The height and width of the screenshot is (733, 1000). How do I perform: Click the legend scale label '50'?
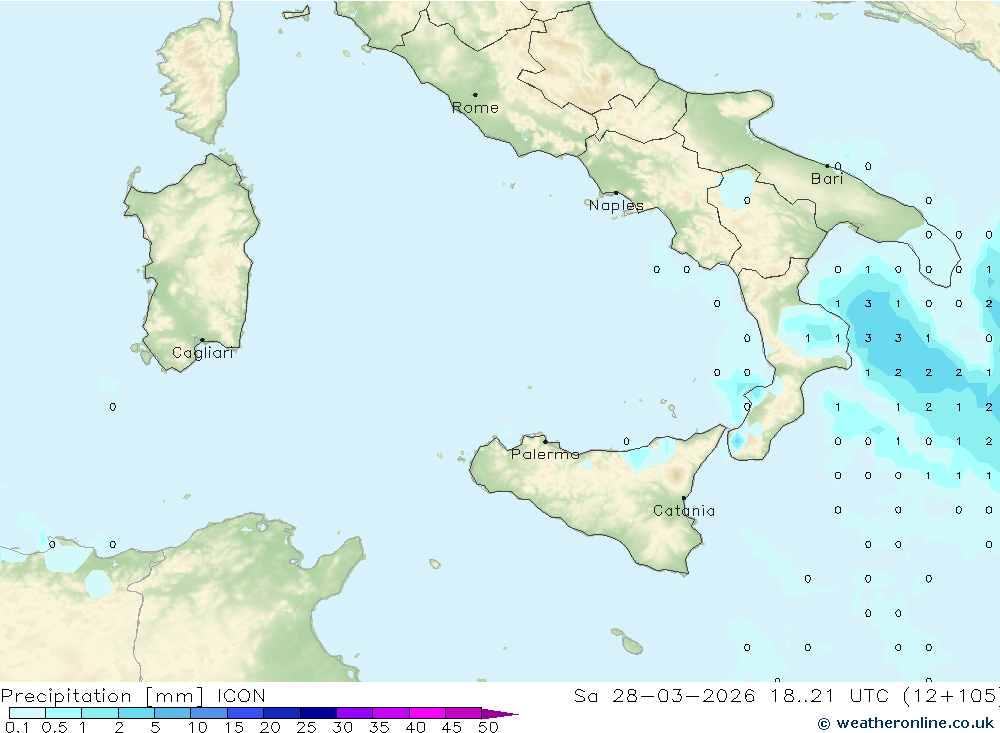[488, 727]
